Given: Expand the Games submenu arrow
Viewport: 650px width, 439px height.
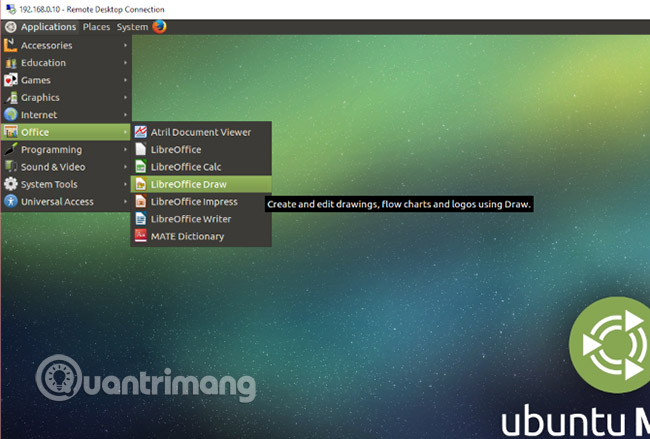Looking at the screenshot, I should [x=125, y=80].
